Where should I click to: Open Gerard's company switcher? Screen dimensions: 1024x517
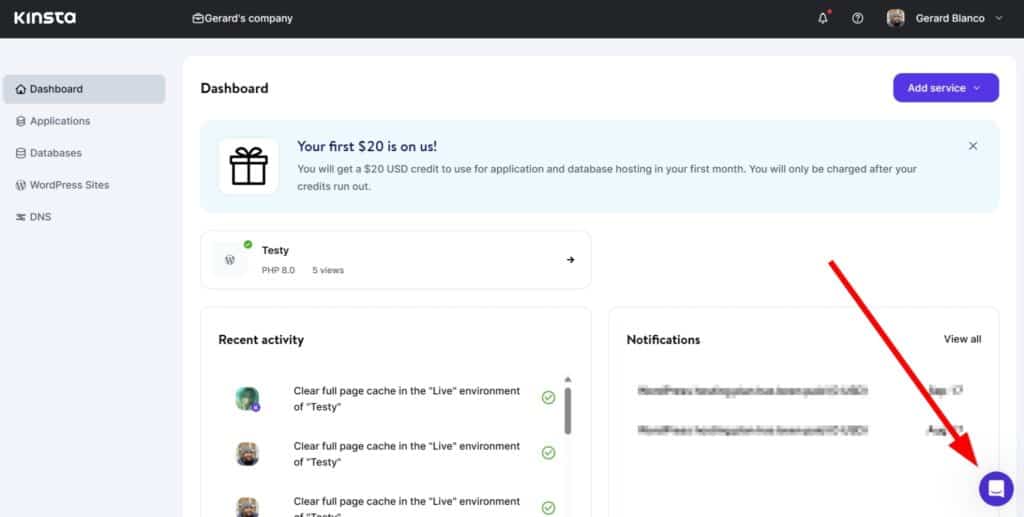tap(243, 18)
